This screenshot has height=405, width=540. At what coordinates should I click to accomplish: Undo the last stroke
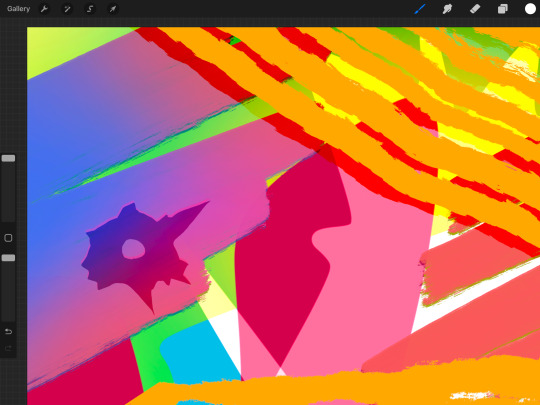tap(8, 332)
